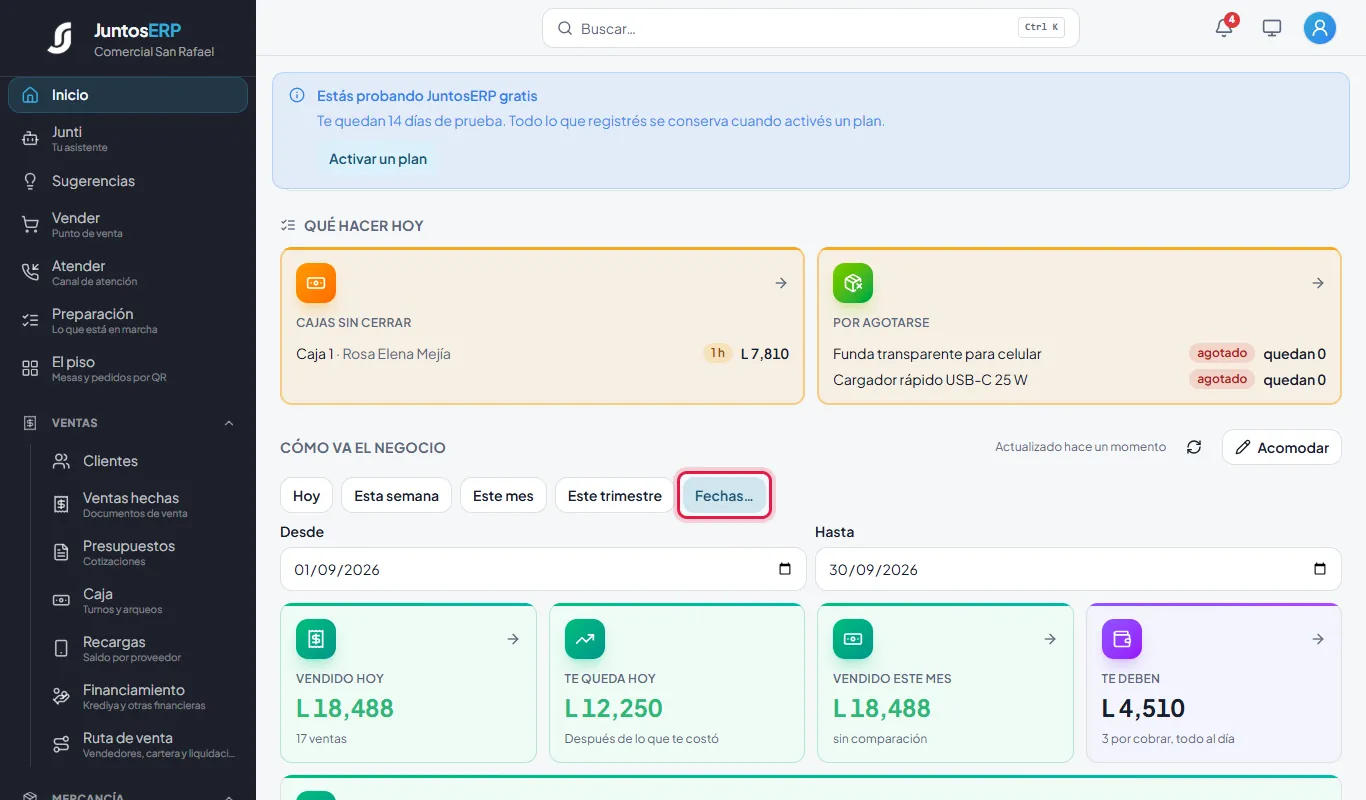Open the notifications bell
The height and width of the screenshot is (800, 1366).
(1224, 28)
